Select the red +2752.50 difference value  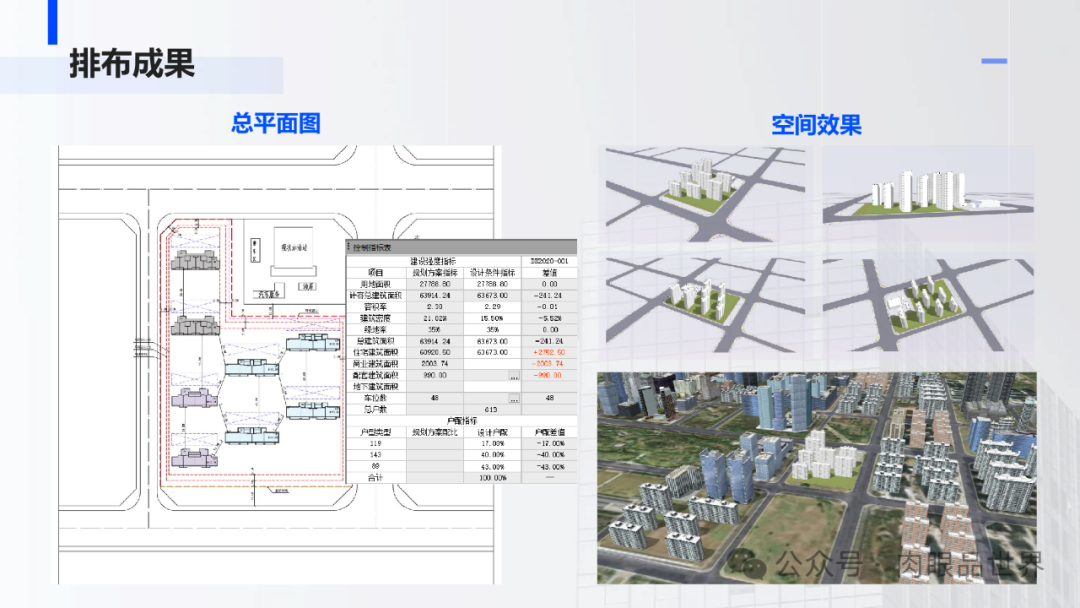[x=549, y=353]
